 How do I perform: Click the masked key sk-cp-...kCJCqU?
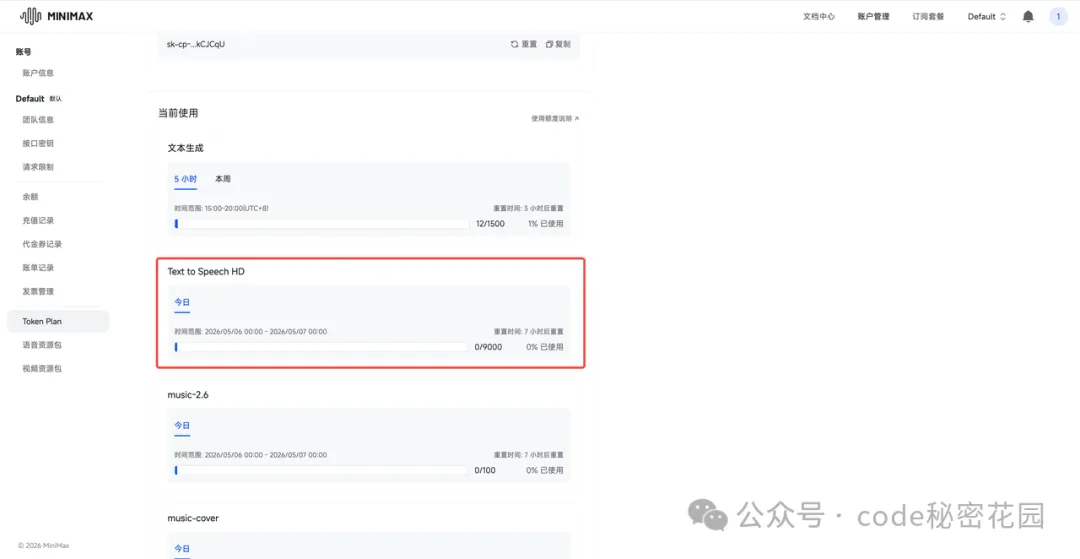(x=196, y=44)
